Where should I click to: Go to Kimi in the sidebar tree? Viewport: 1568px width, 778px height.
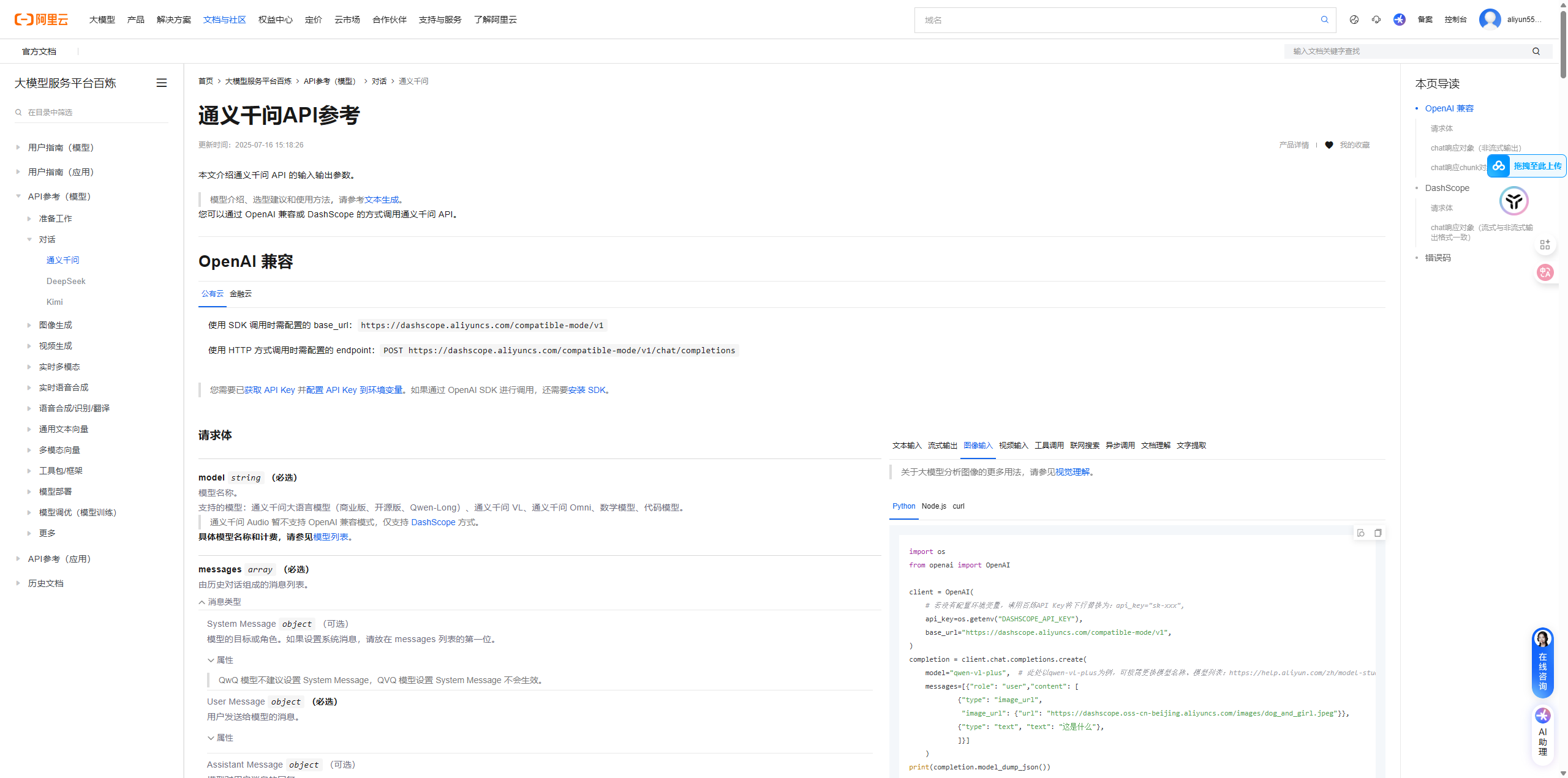point(55,302)
